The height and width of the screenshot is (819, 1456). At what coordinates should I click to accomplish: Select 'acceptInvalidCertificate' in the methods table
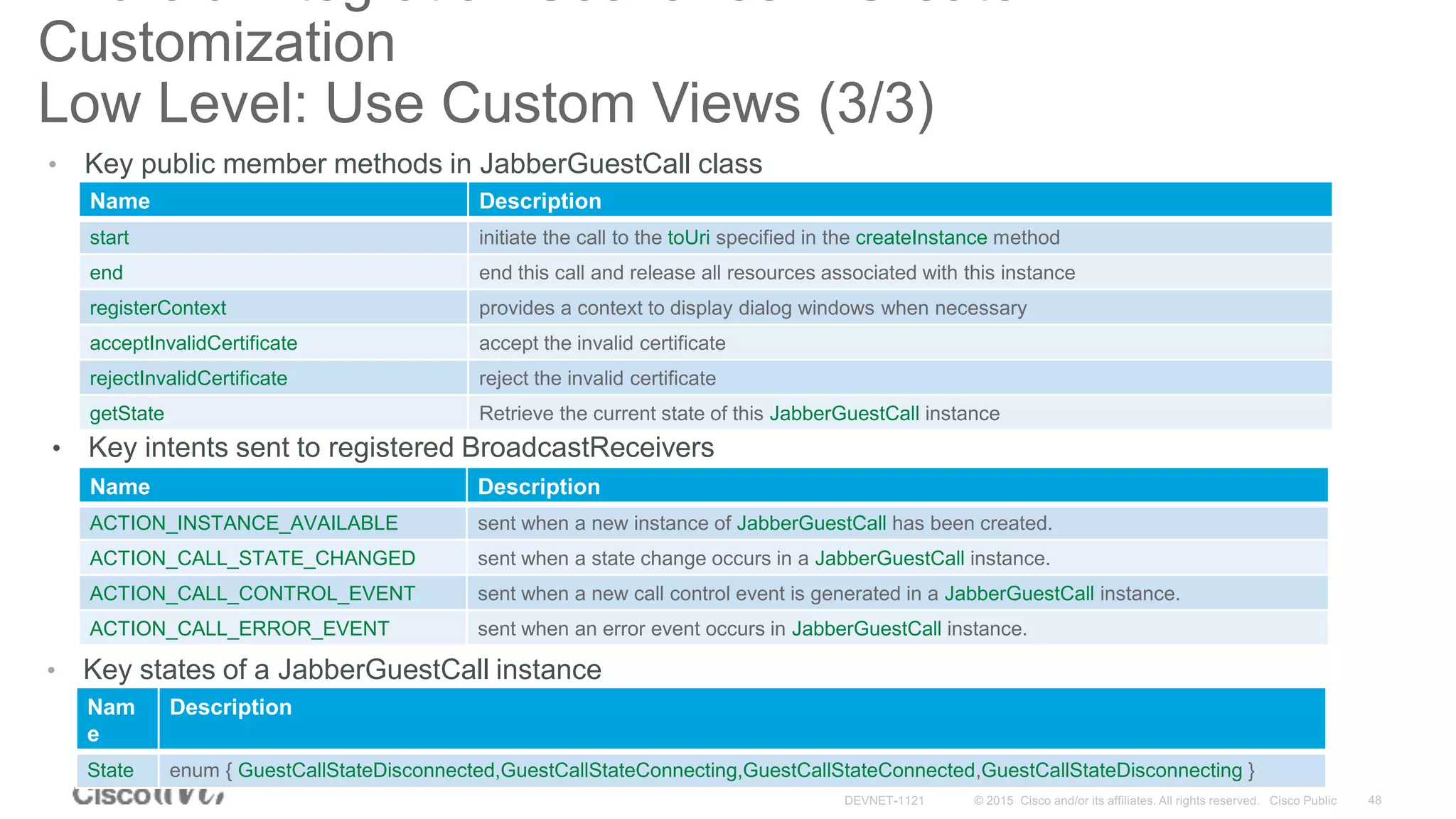coord(193,343)
